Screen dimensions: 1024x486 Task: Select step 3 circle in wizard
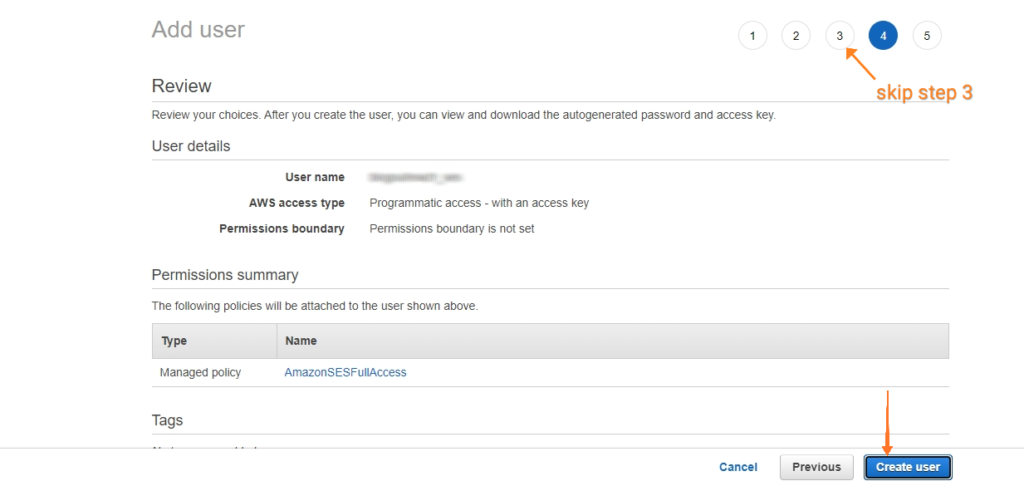pyautogui.click(x=840, y=36)
